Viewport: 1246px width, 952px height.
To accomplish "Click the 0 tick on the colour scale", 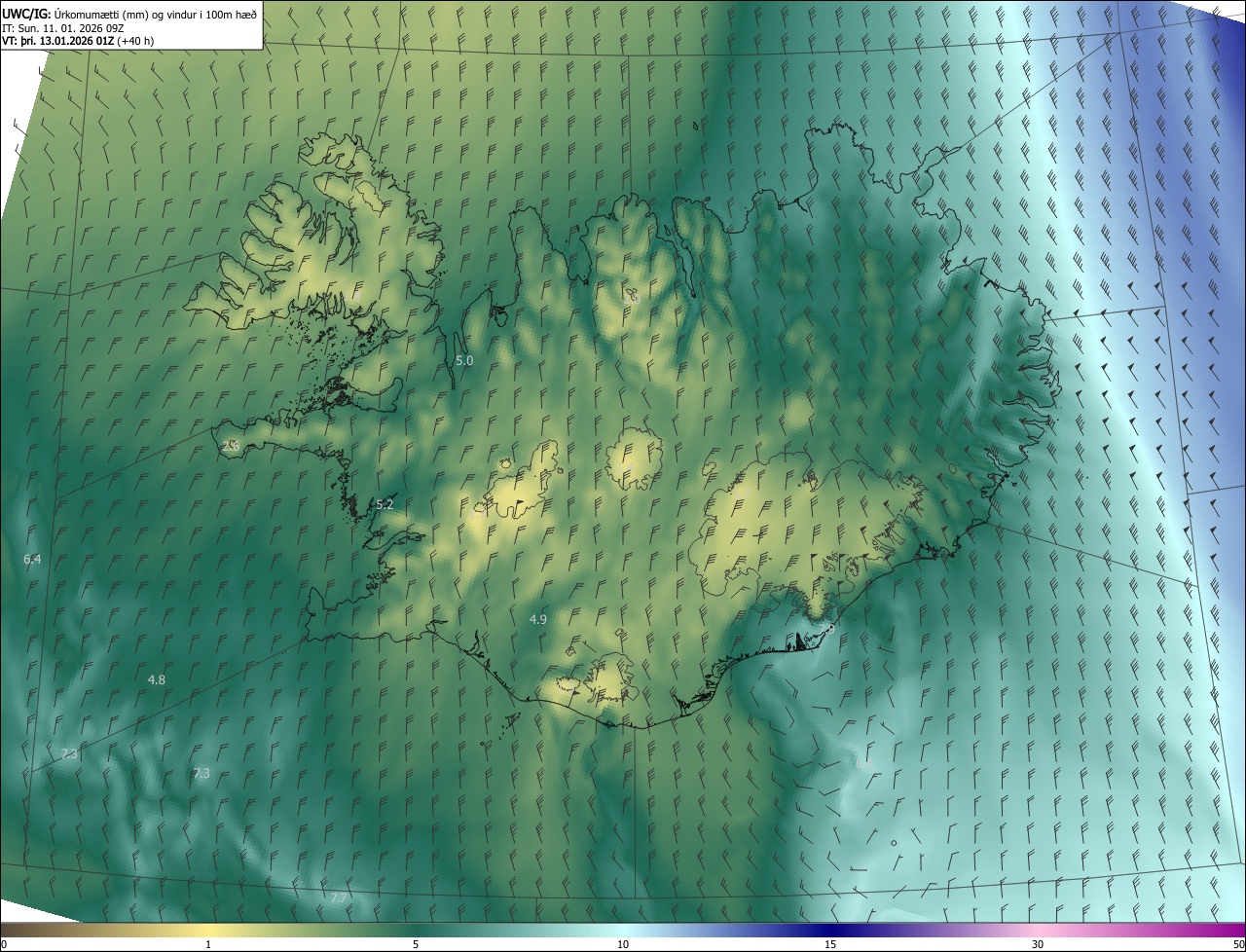I will 4,944.
